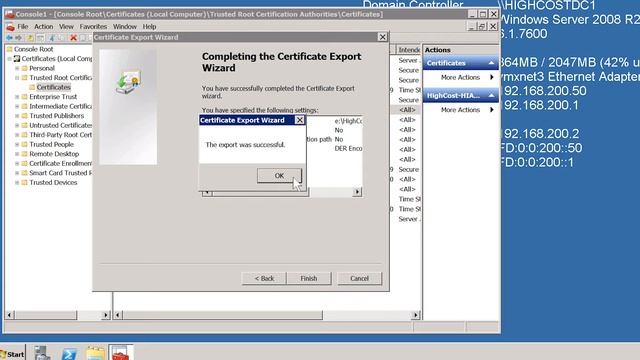Select the highlighted Certificates subfolder
The width and height of the screenshot is (640, 360).
[53, 87]
